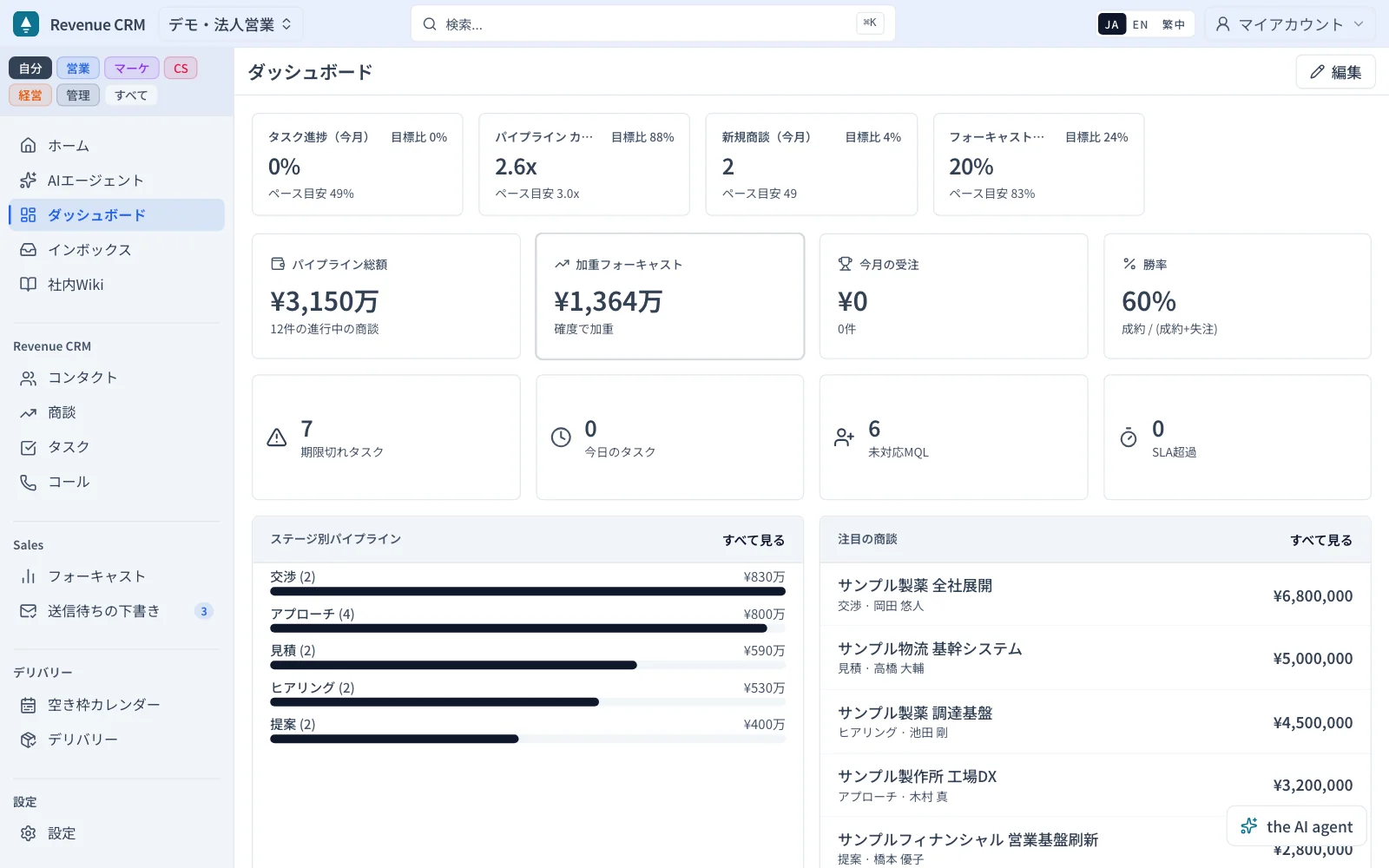Screen dimensions: 1389x868
Task: Switch language to 繁中
Action: point(1174,24)
